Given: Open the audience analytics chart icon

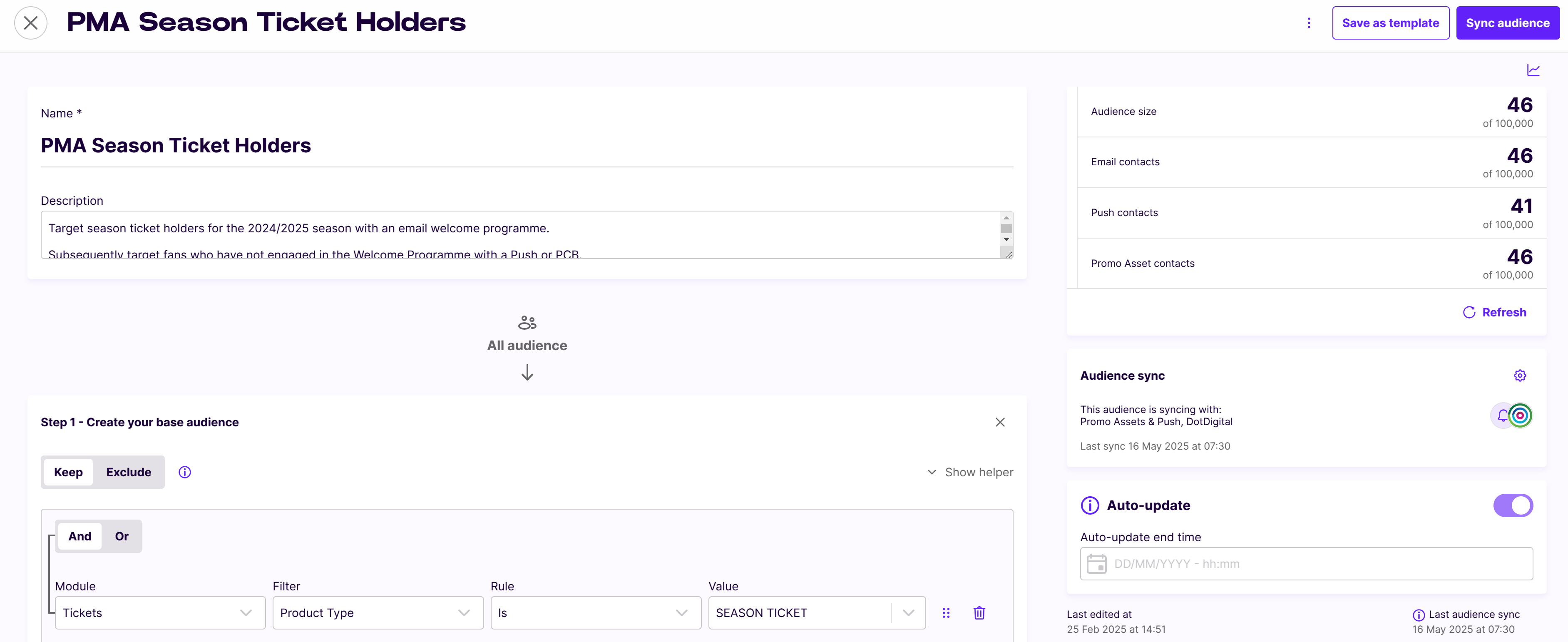Looking at the screenshot, I should pos(1533,70).
